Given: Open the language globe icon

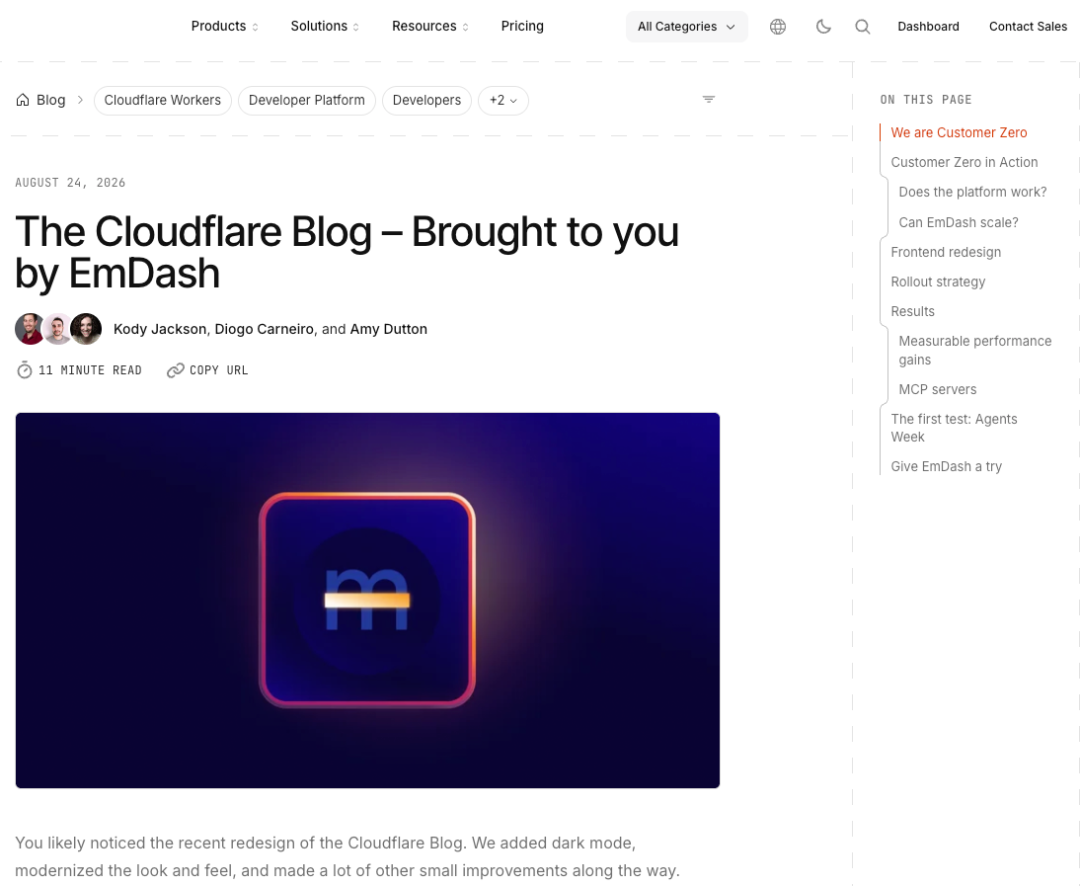Looking at the screenshot, I should point(778,26).
